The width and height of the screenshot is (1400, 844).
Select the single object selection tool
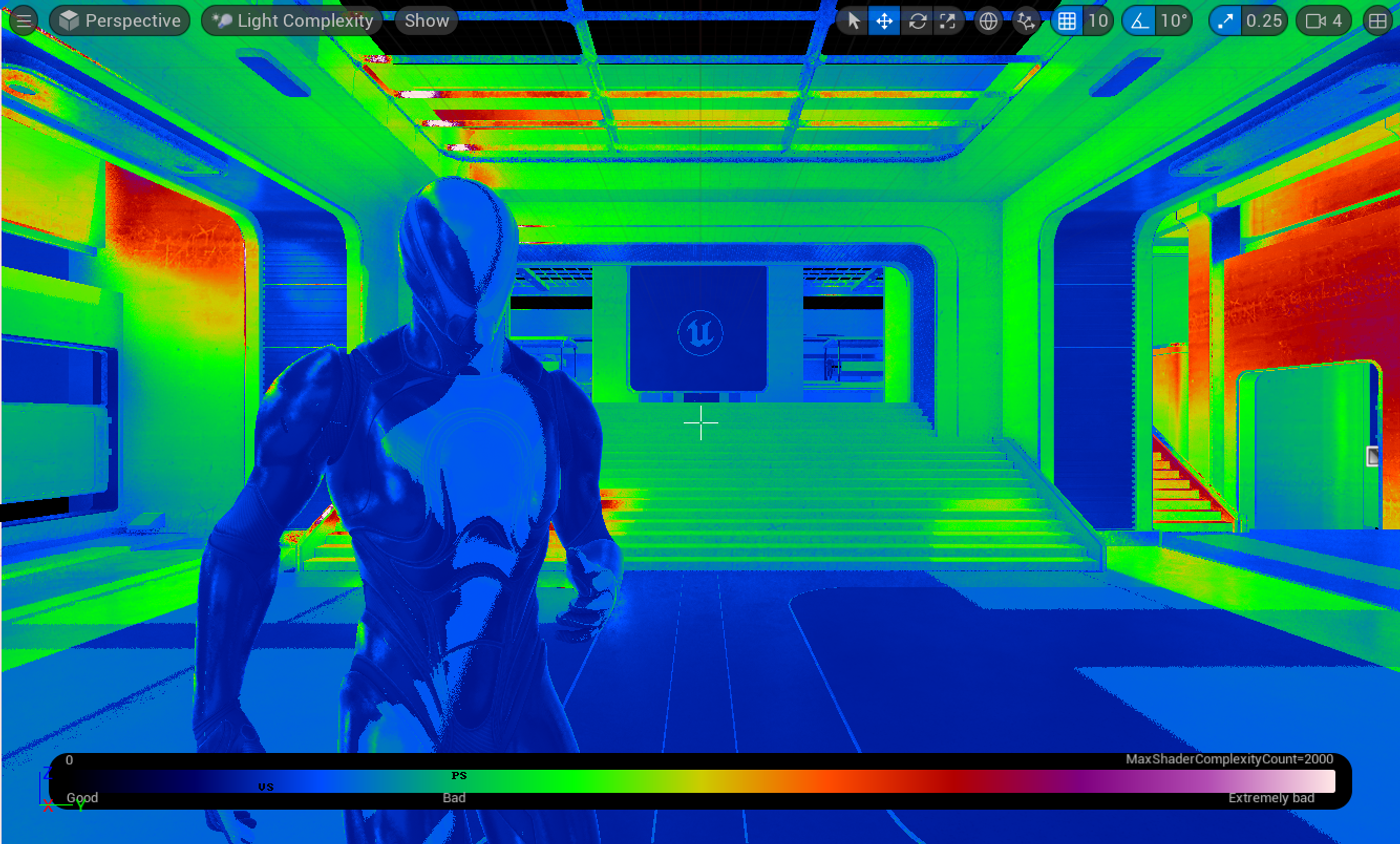(x=852, y=20)
